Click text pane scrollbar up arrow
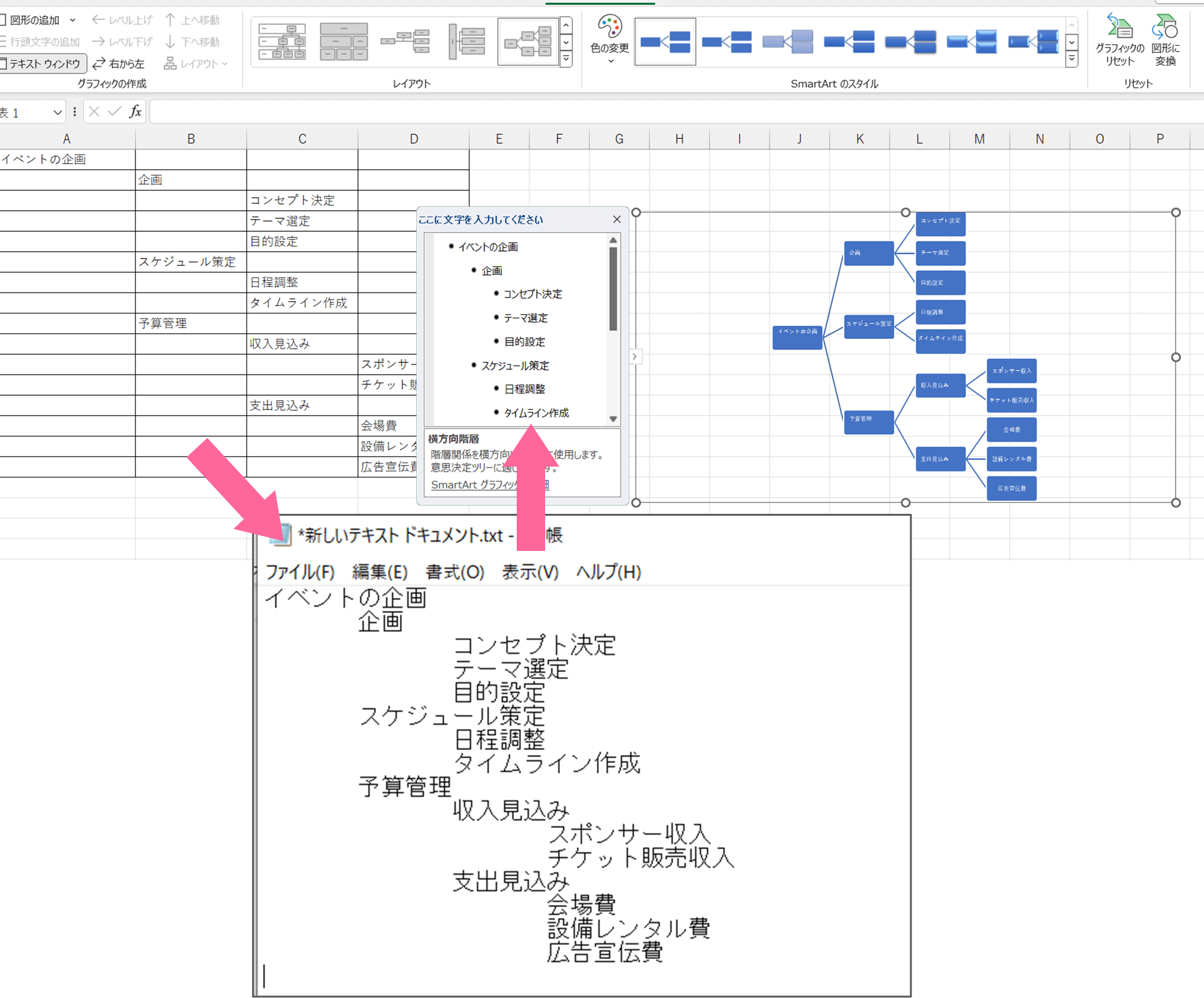Image resolution: width=1204 pixels, height=998 pixels. (613, 241)
